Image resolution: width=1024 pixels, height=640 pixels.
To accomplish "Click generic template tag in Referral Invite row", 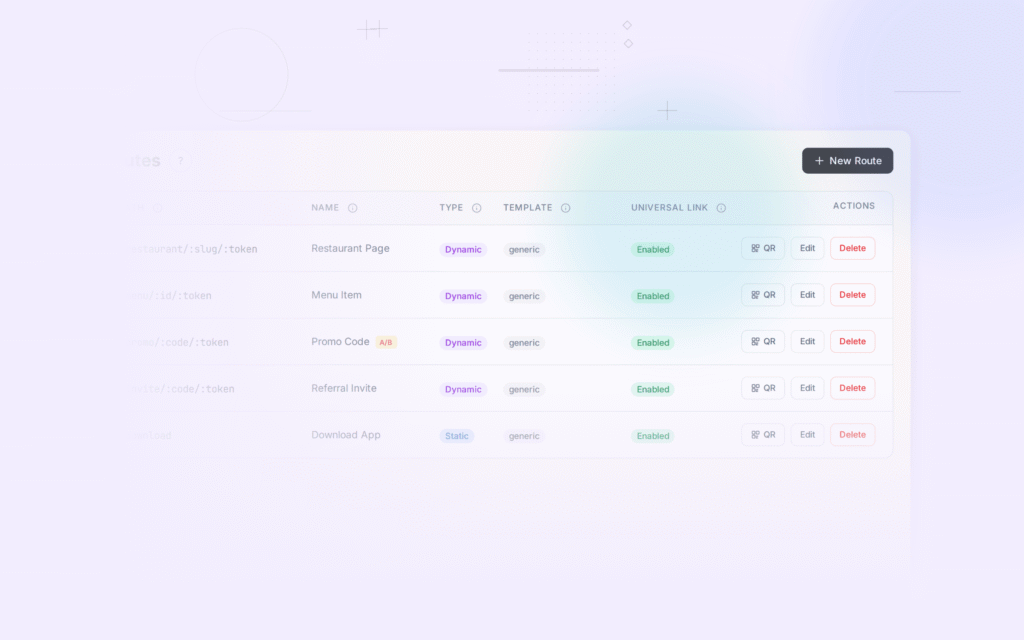I will 524,389.
